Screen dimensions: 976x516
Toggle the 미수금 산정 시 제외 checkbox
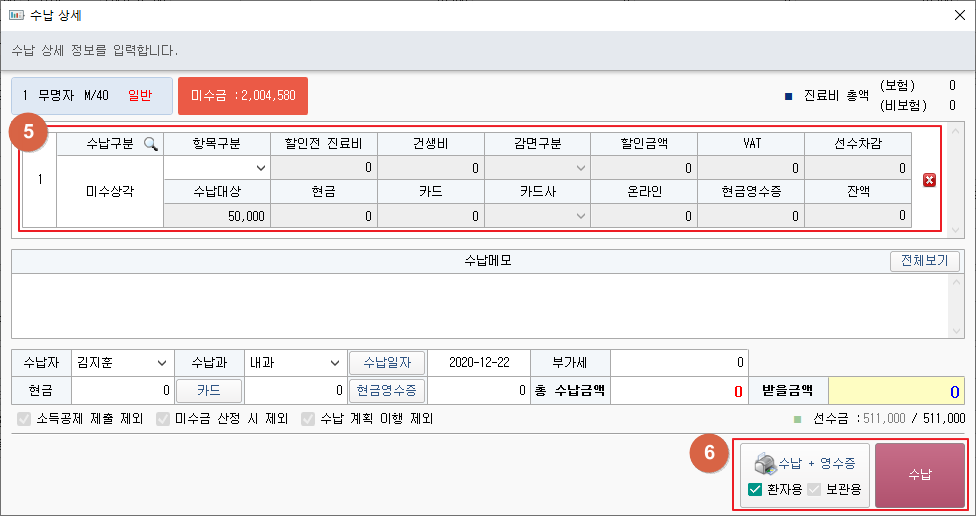[163, 419]
